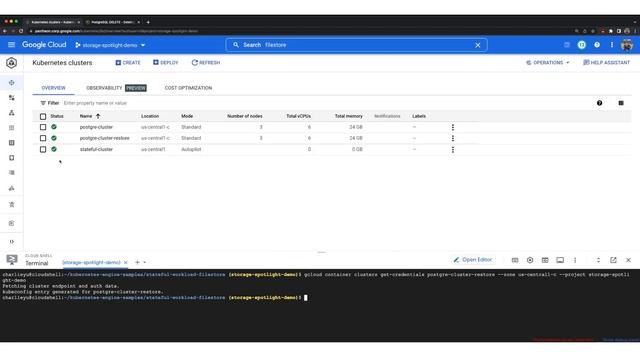Click the Google Cloud logo
Viewport: 640px width, 360px height.
point(44,45)
